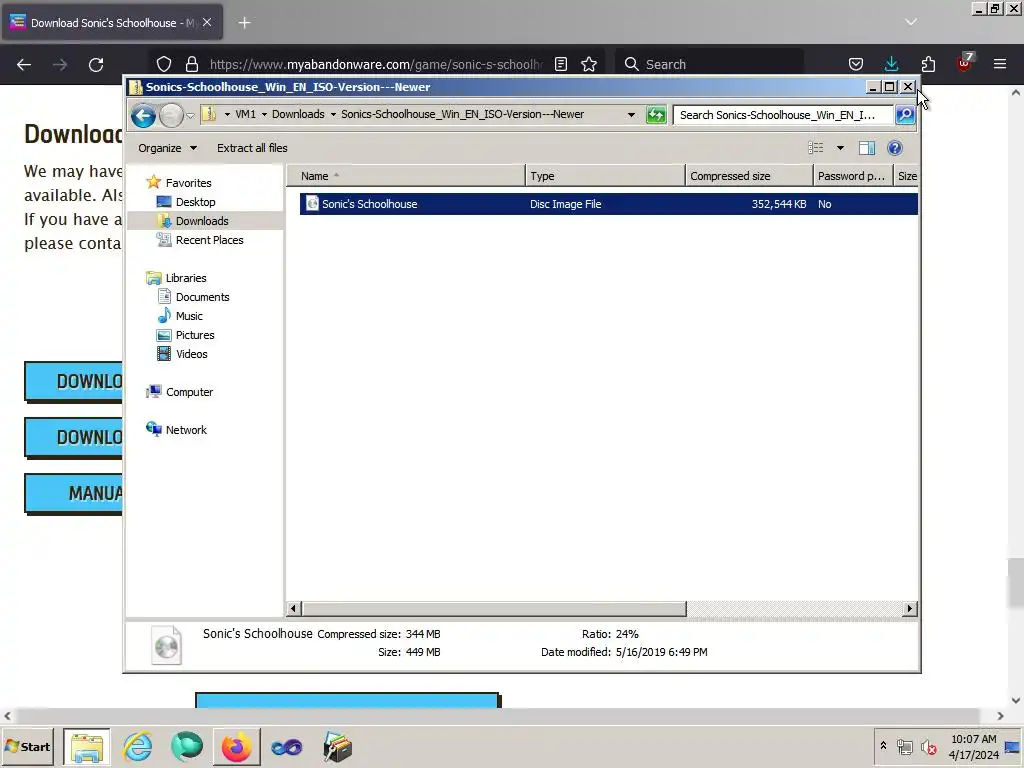The width and height of the screenshot is (1024, 768).
Task: Open the Firefox extensions puzzle icon
Action: pos(928,64)
